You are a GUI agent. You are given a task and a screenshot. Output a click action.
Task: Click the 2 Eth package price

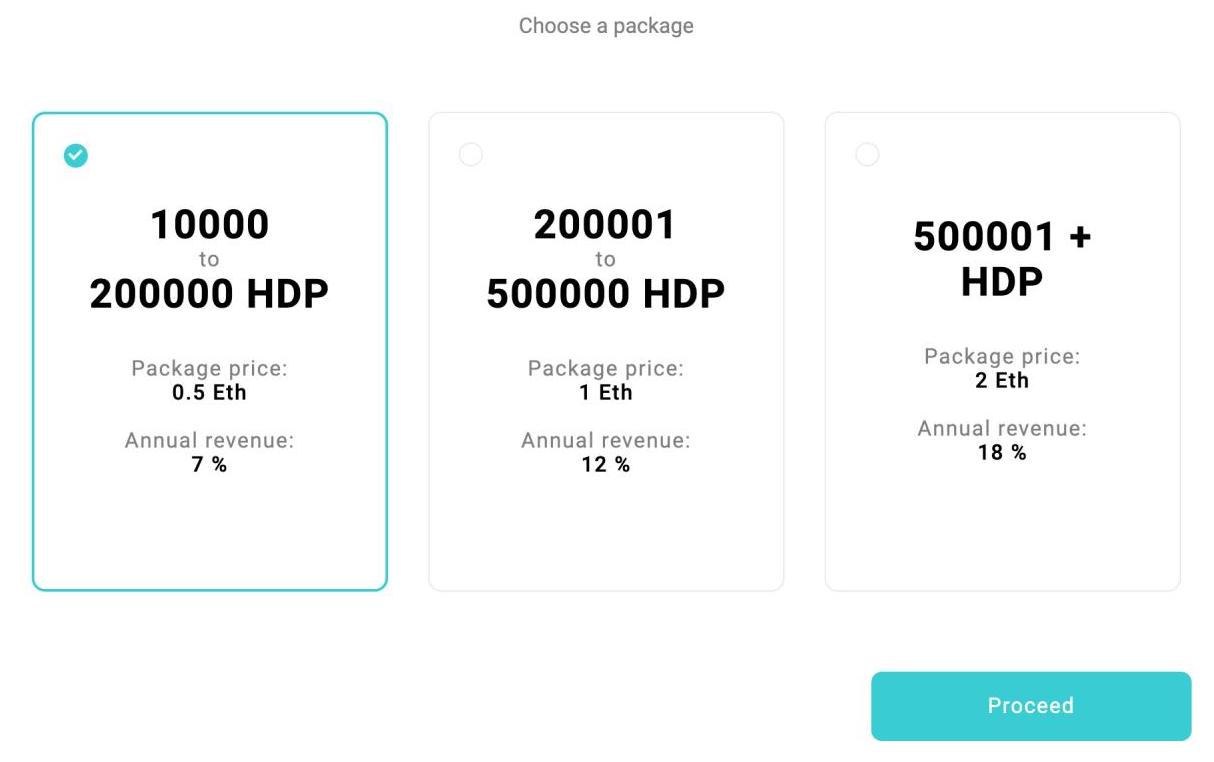click(x=1002, y=380)
